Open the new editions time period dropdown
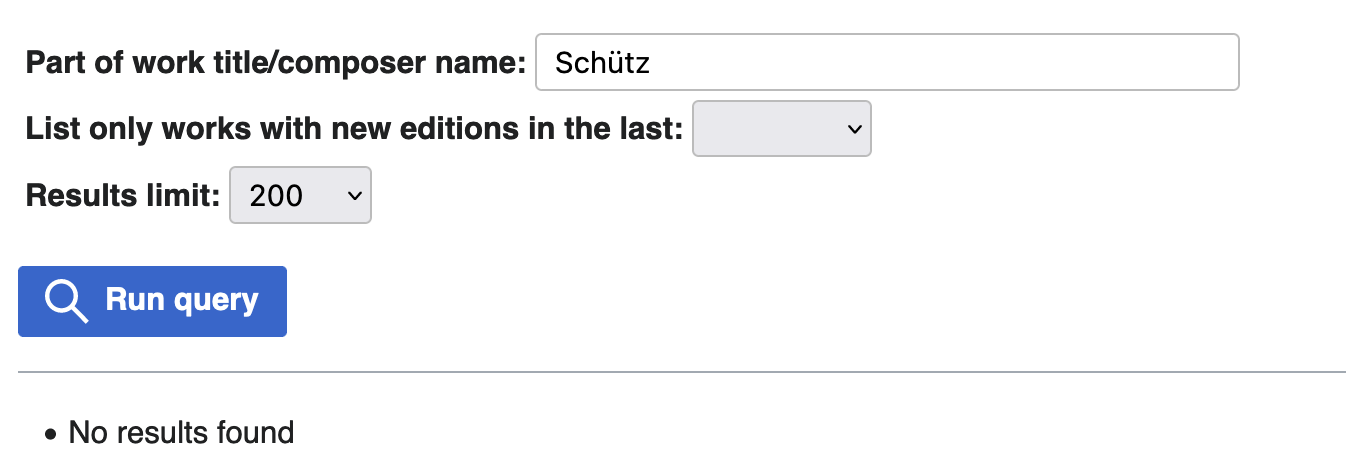This screenshot has width=1346, height=474. click(781, 129)
